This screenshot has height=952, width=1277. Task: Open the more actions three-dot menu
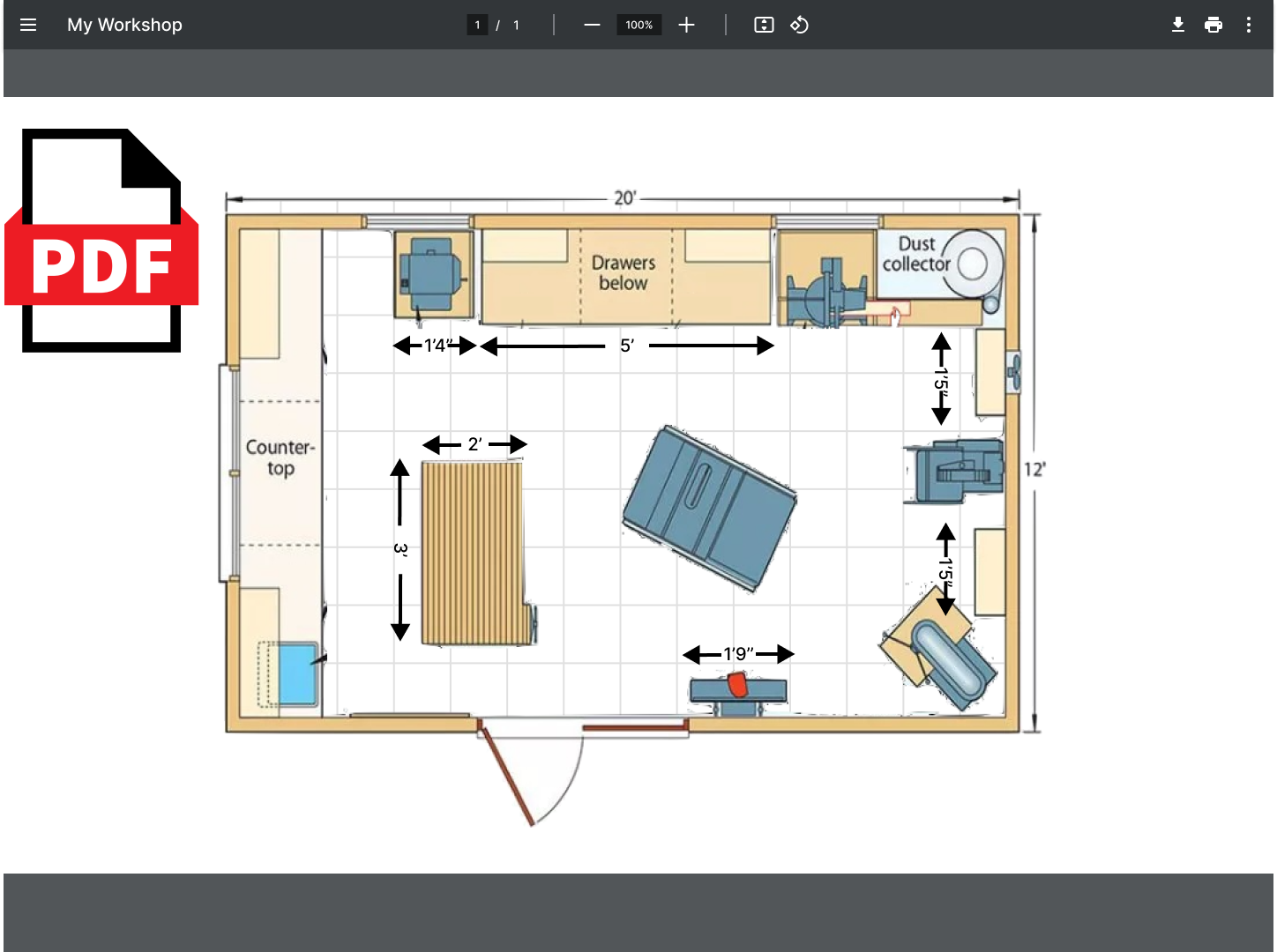coord(1249,25)
